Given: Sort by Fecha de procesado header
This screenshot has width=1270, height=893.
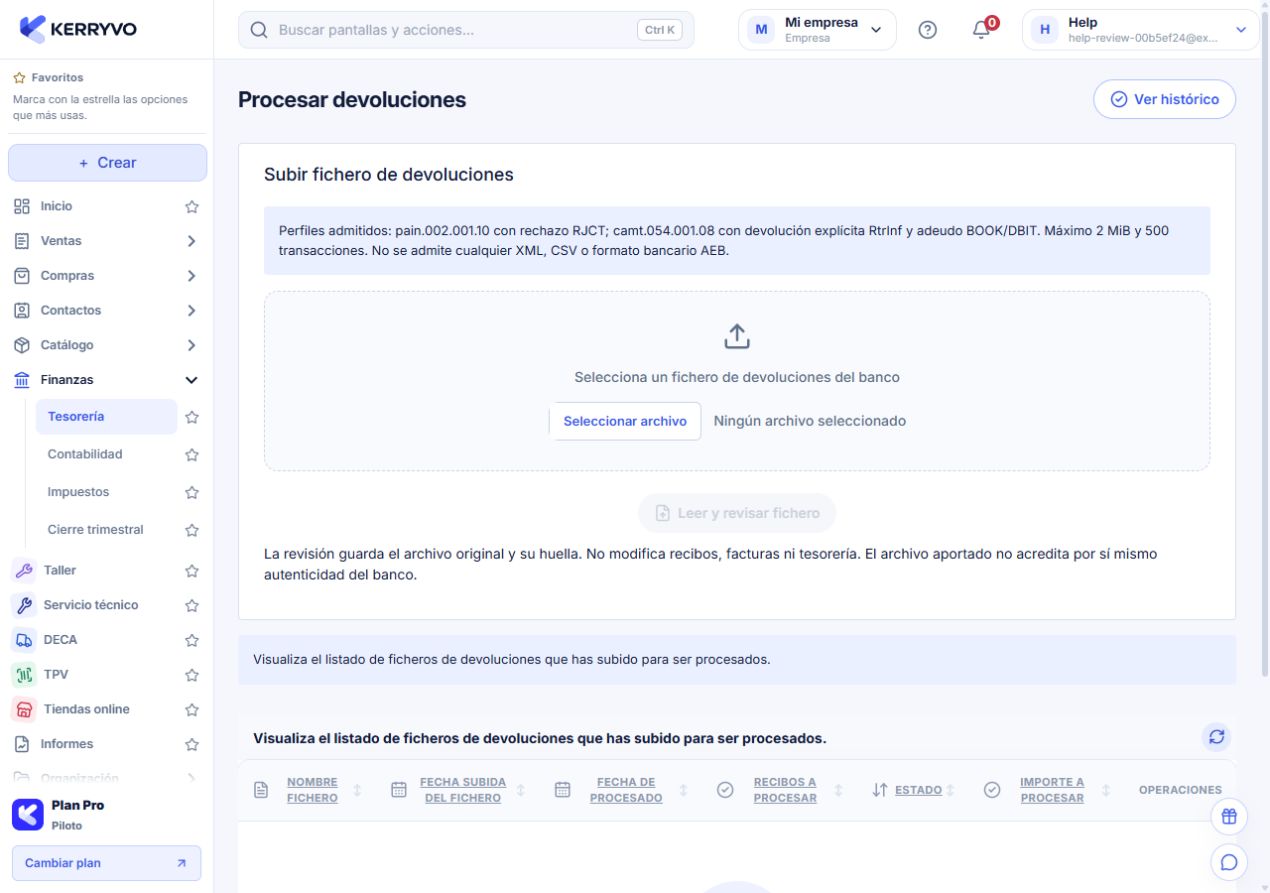Looking at the screenshot, I should pos(625,790).
